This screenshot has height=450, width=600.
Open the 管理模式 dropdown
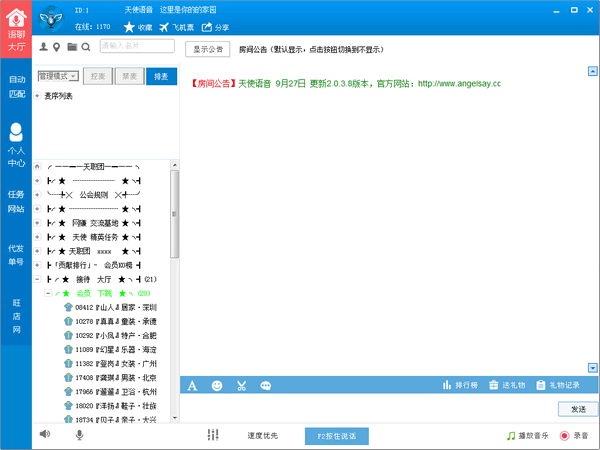tap(58, 76)
